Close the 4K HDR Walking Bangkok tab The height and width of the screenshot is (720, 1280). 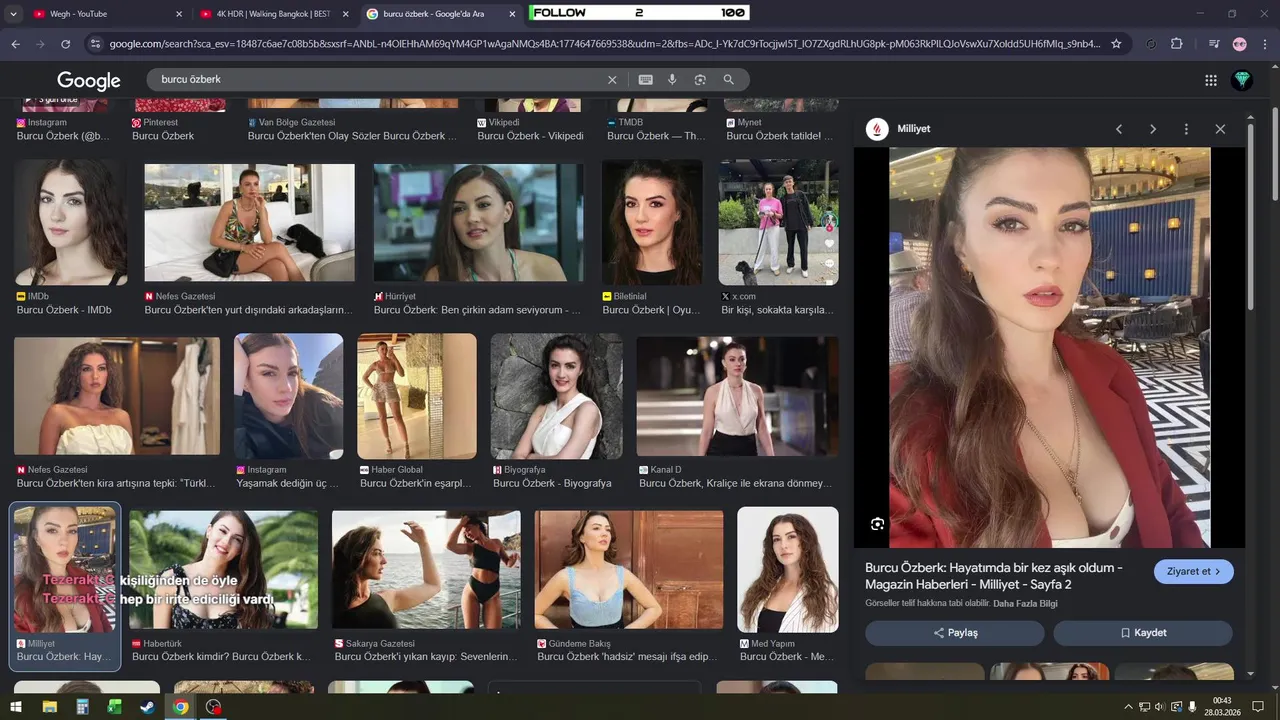[346, 14]
